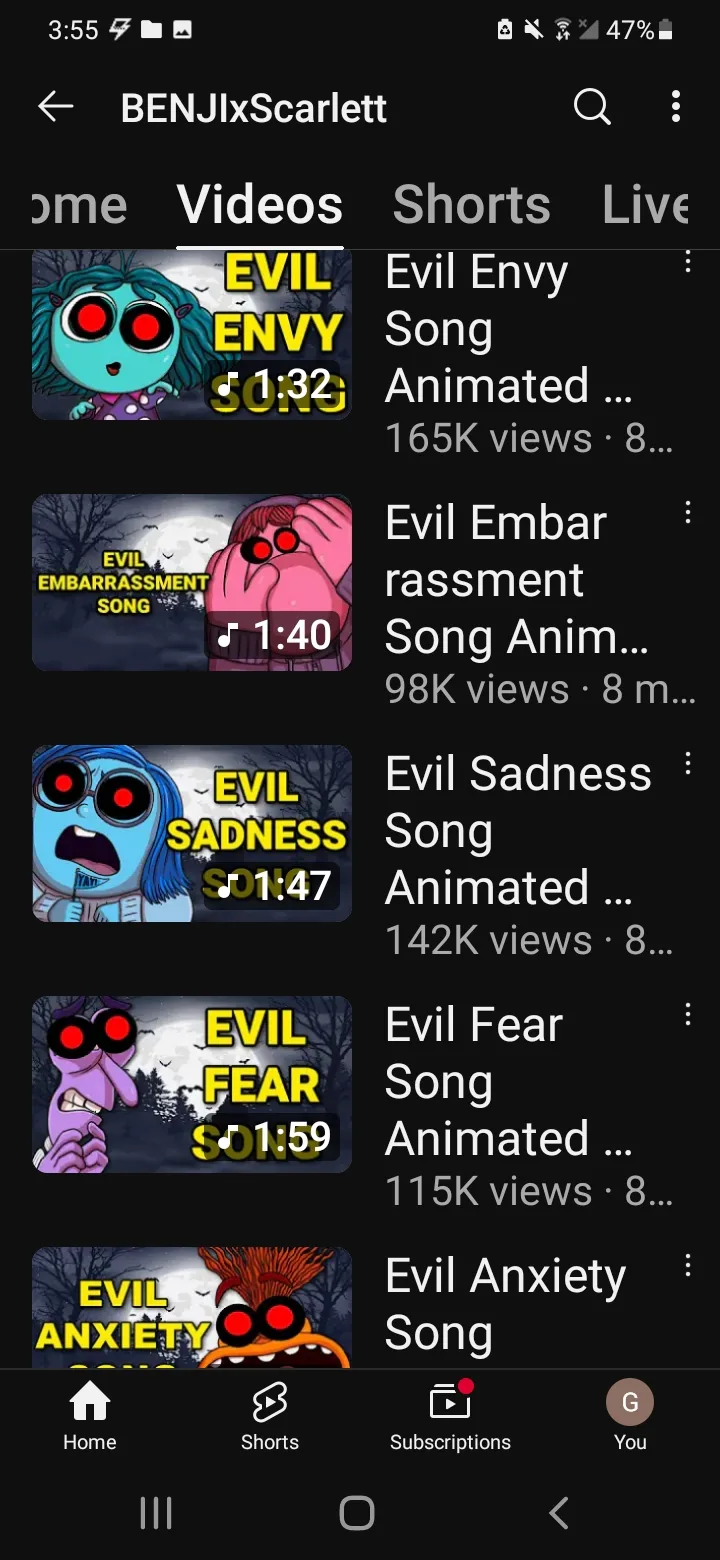Switch to the Shorts channel tab

pyautogui.click(x=471, y=205)
